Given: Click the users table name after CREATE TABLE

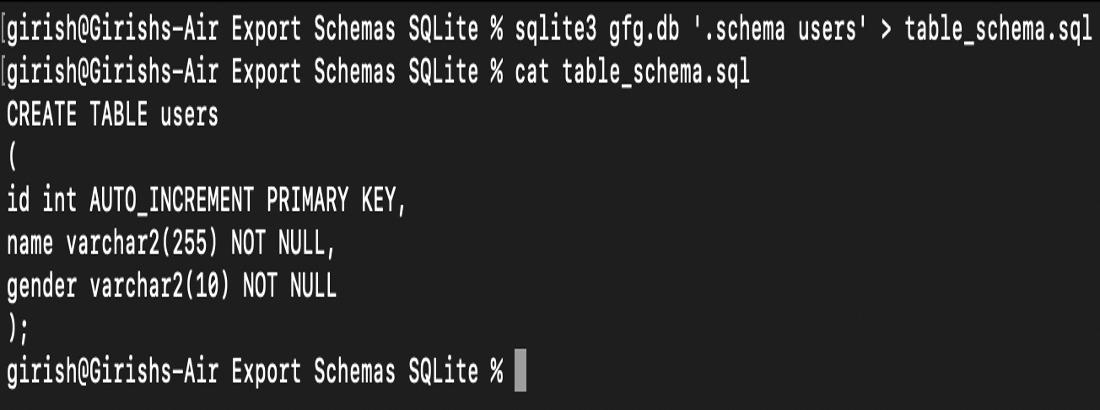Looking at the screenshot, I should coord(190,116).
